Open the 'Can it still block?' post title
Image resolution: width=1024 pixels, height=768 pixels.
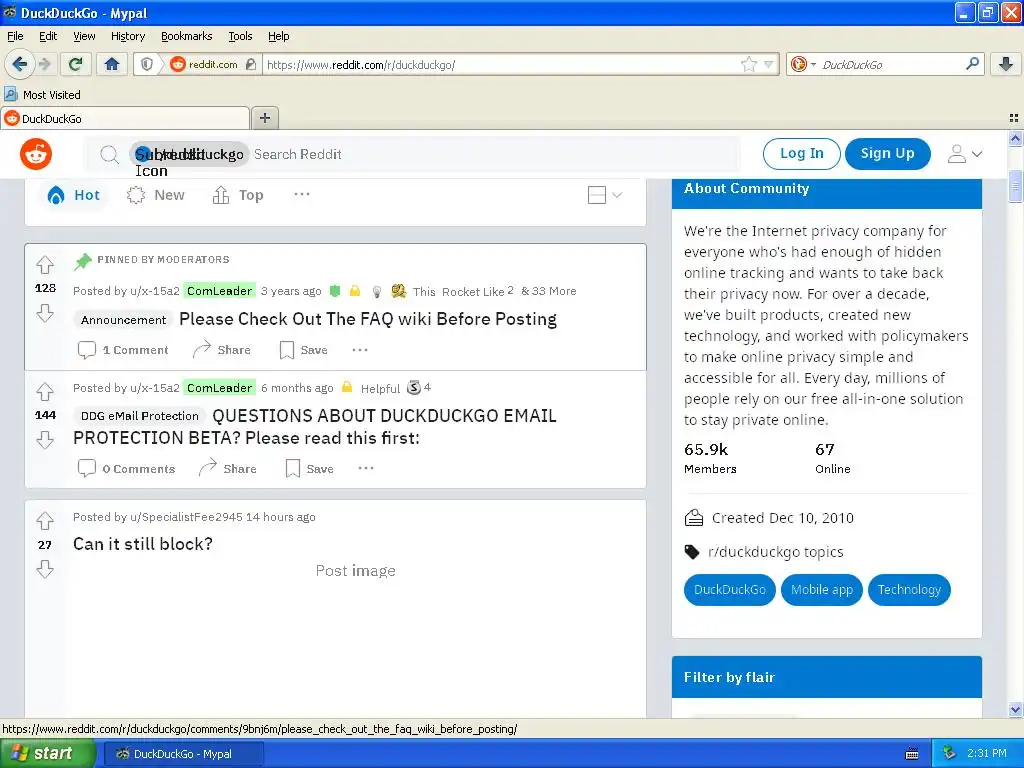pos(142,543)
